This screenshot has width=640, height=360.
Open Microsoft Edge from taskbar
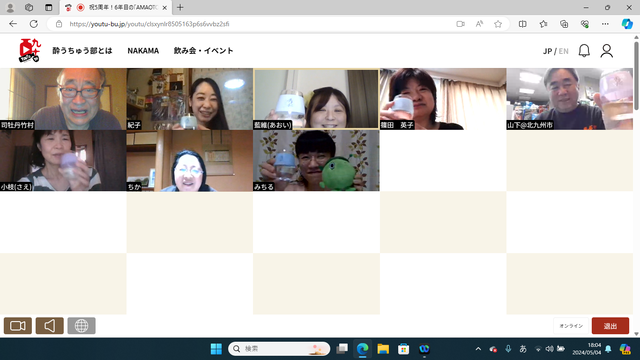click(362, 349)
